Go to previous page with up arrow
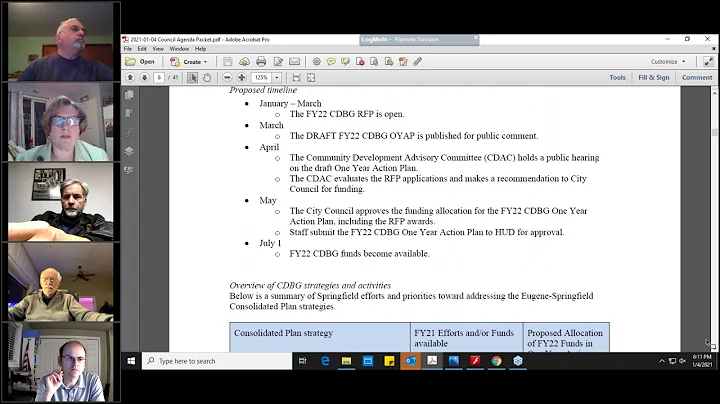The image size is (720, 404). coord(130,78)
